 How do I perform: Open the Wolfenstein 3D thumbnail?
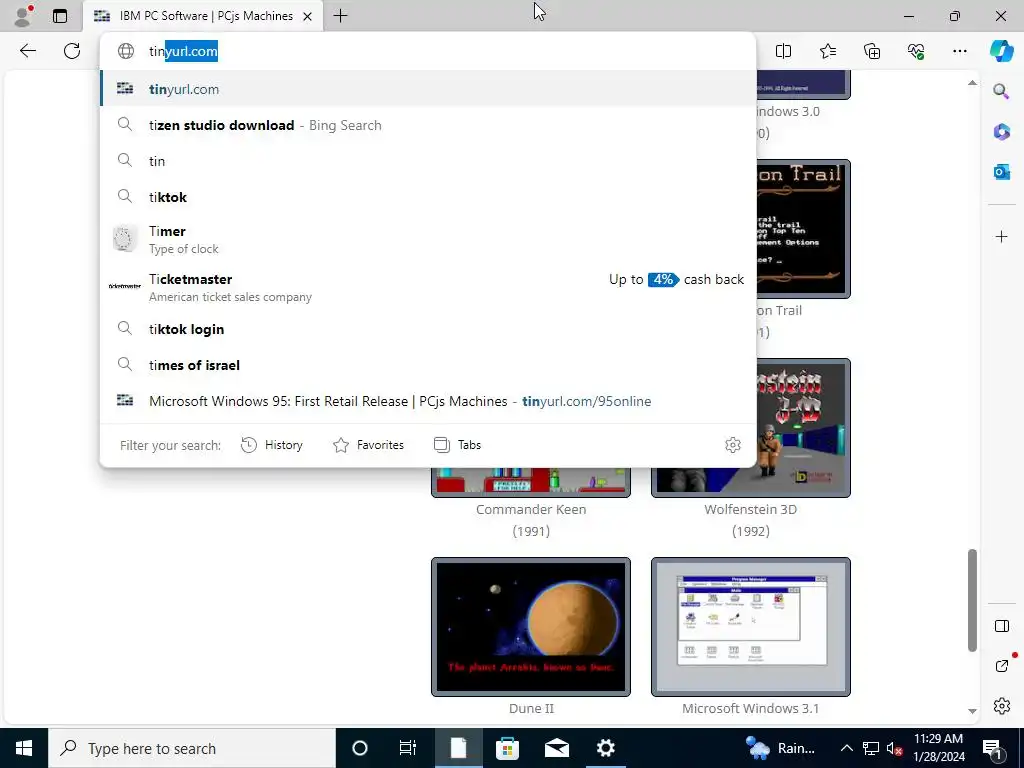(803, 428)
